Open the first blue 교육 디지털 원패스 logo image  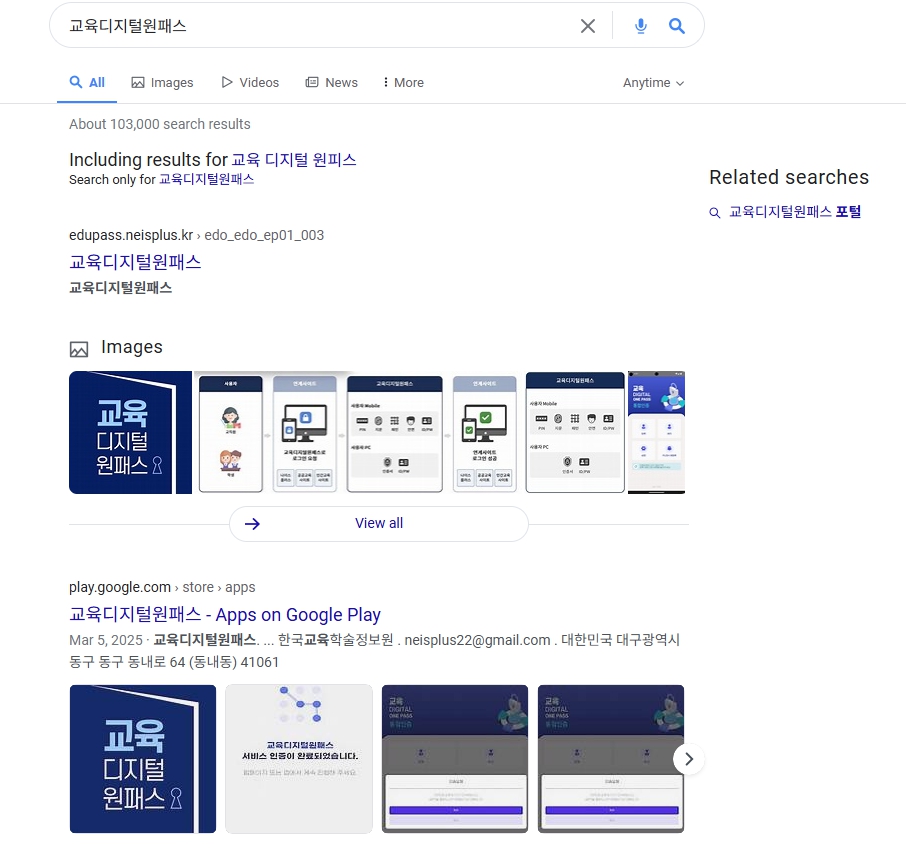pyautogui.click(x=130, y=432)
